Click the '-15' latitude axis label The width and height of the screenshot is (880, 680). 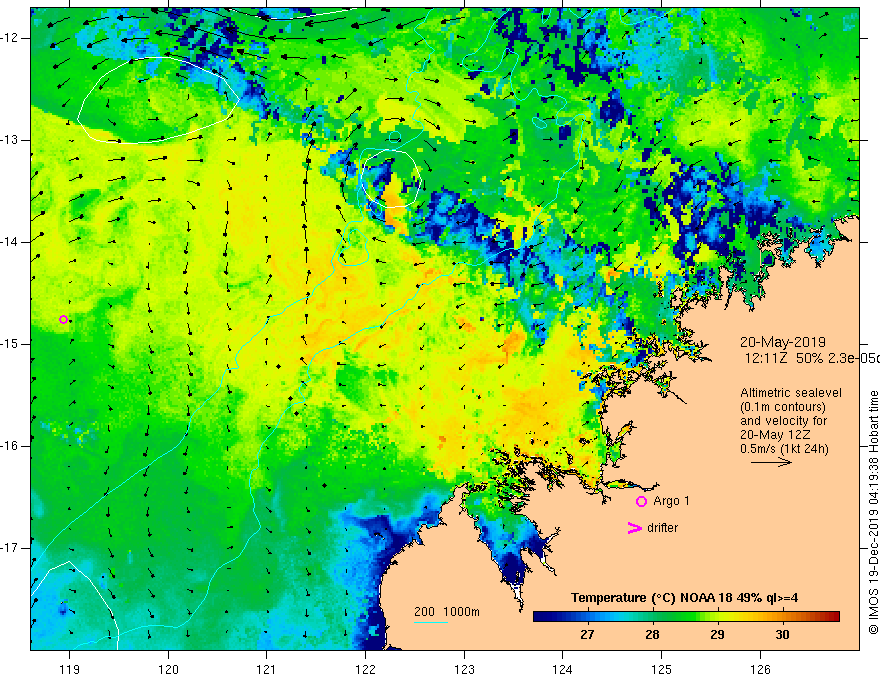click(10, 344)
